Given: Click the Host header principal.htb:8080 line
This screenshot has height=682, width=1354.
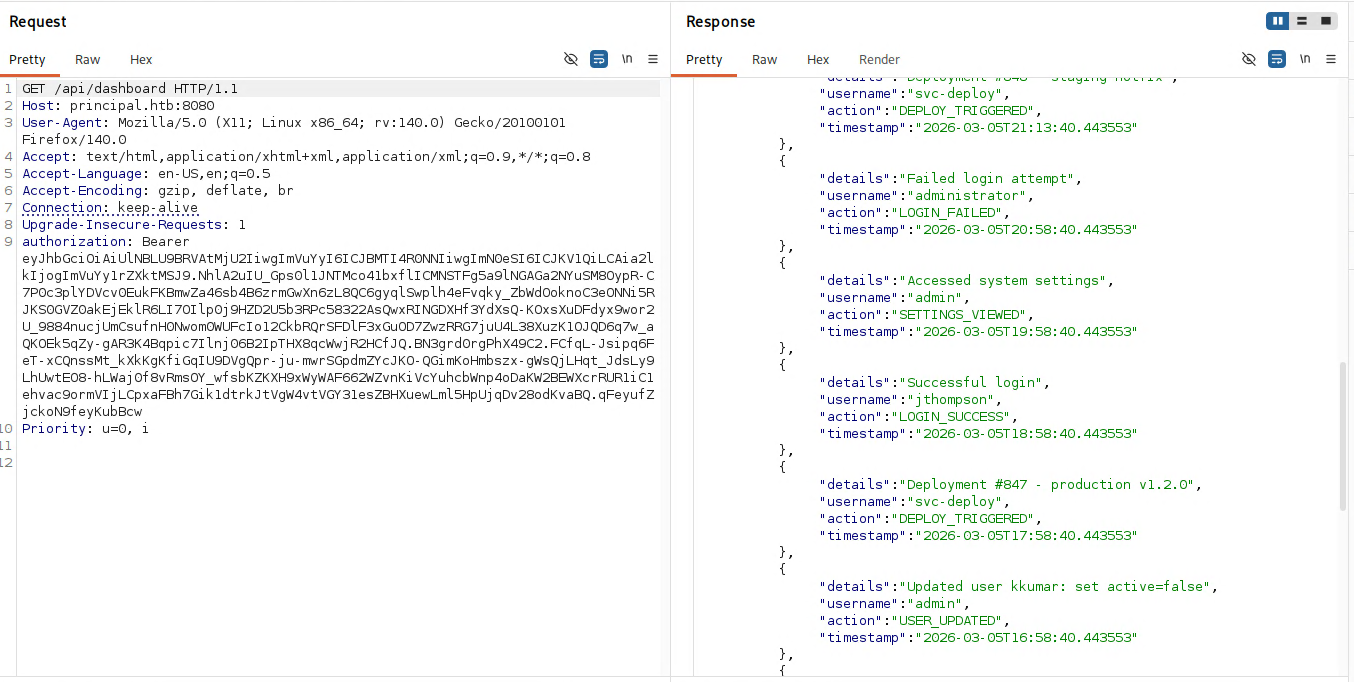Looking at the screenshot, I should [118, 106].
